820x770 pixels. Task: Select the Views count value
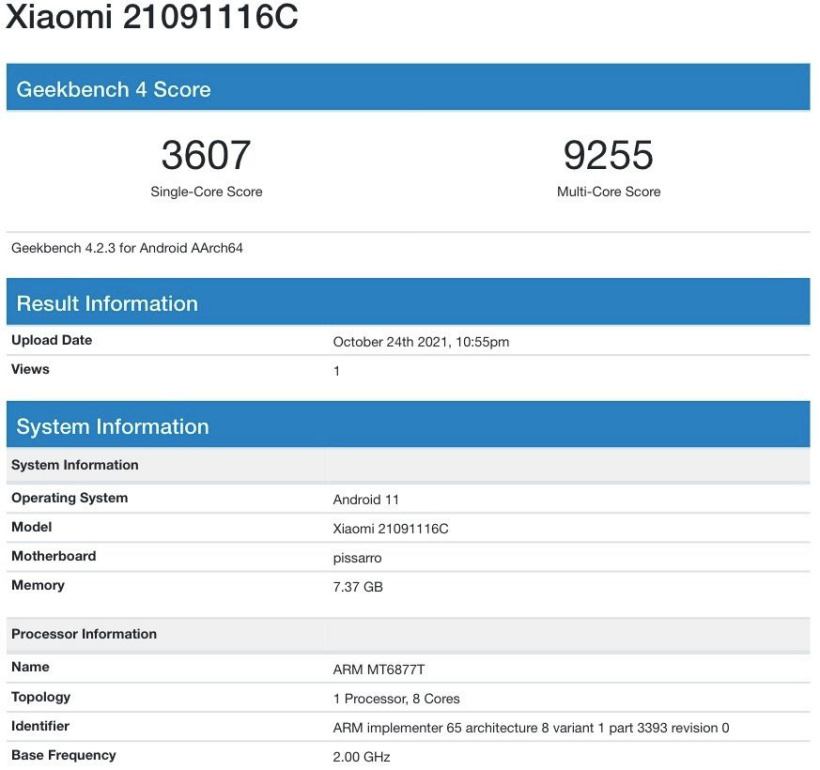point(334,369)
